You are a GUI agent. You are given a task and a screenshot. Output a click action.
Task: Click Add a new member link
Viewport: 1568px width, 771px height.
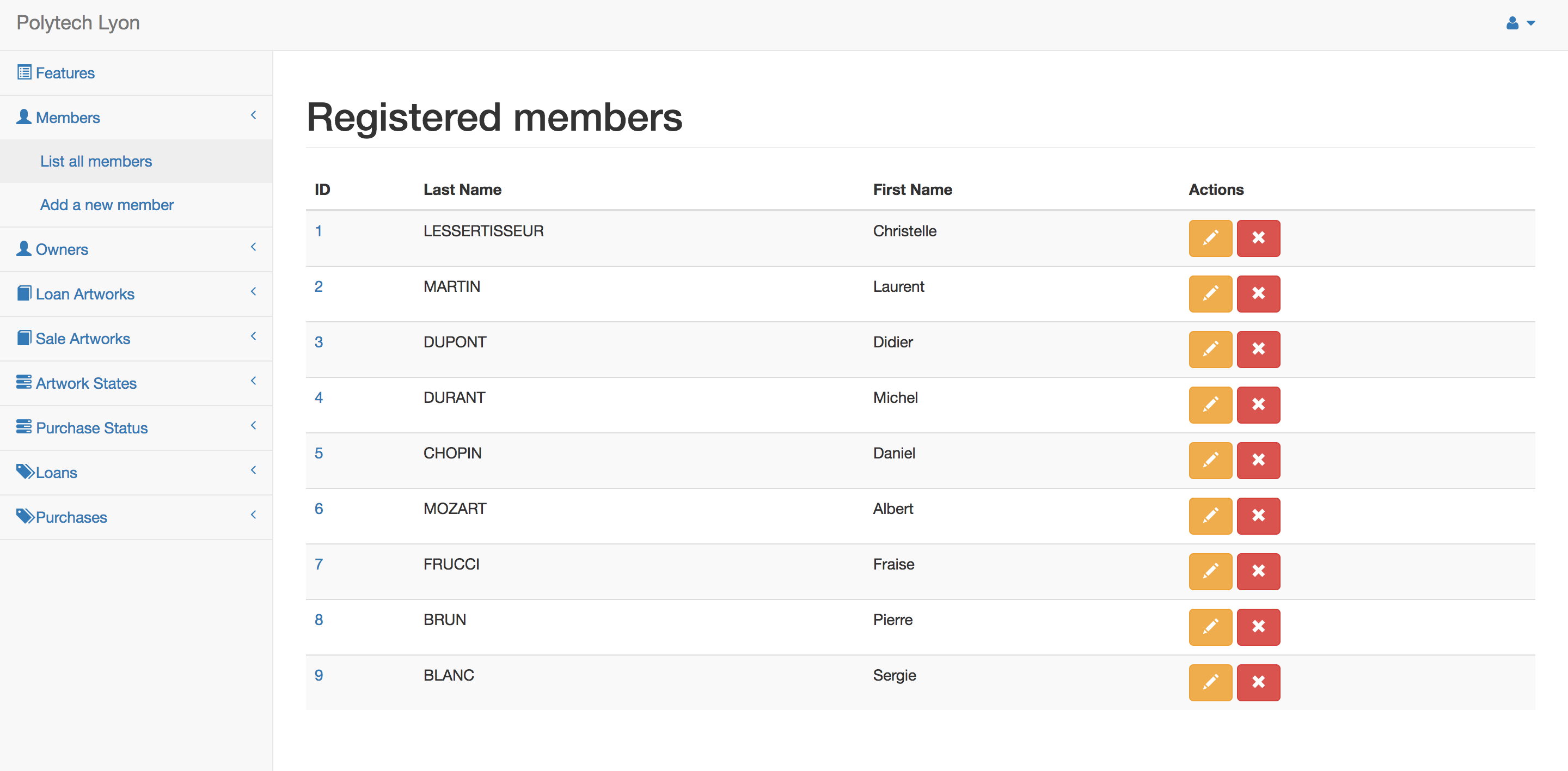click(x=107, y=205)
